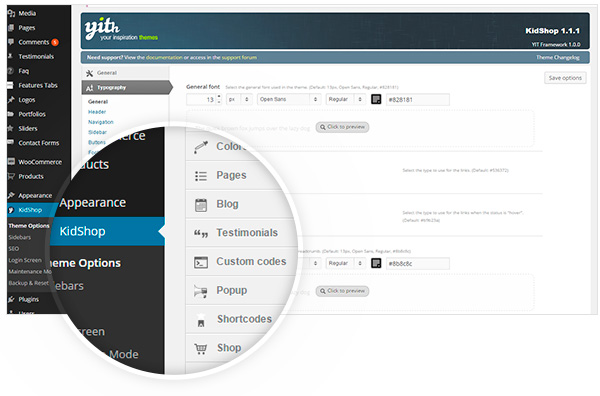Open Media in the admin sidebar
Screen dimensions: 600x396
pyautogui.click(x=27, y=13)
